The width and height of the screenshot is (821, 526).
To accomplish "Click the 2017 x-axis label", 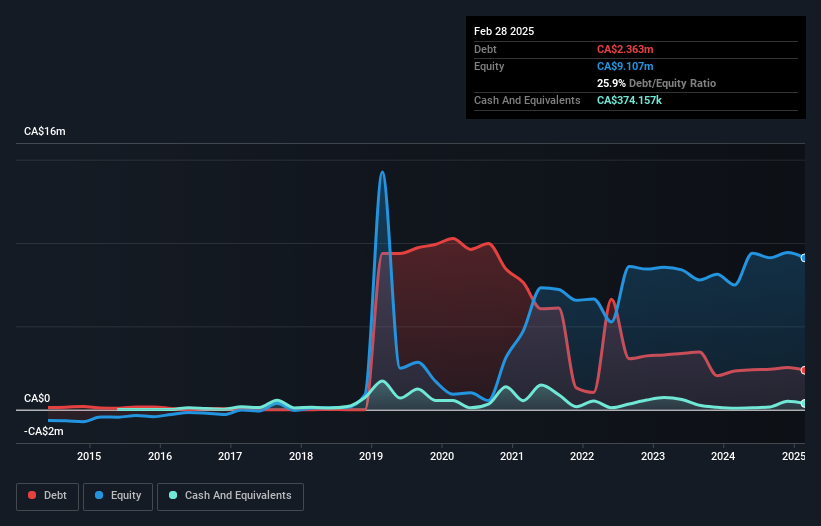I will point(230,456).
